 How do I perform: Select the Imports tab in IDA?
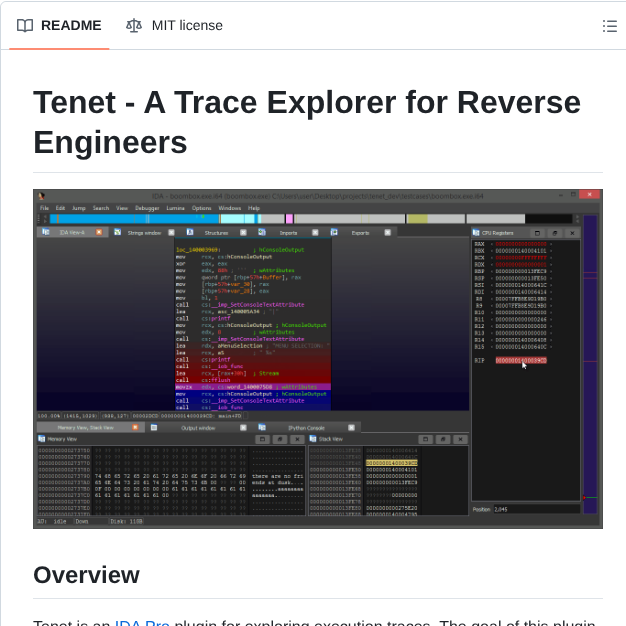(288, 232)
